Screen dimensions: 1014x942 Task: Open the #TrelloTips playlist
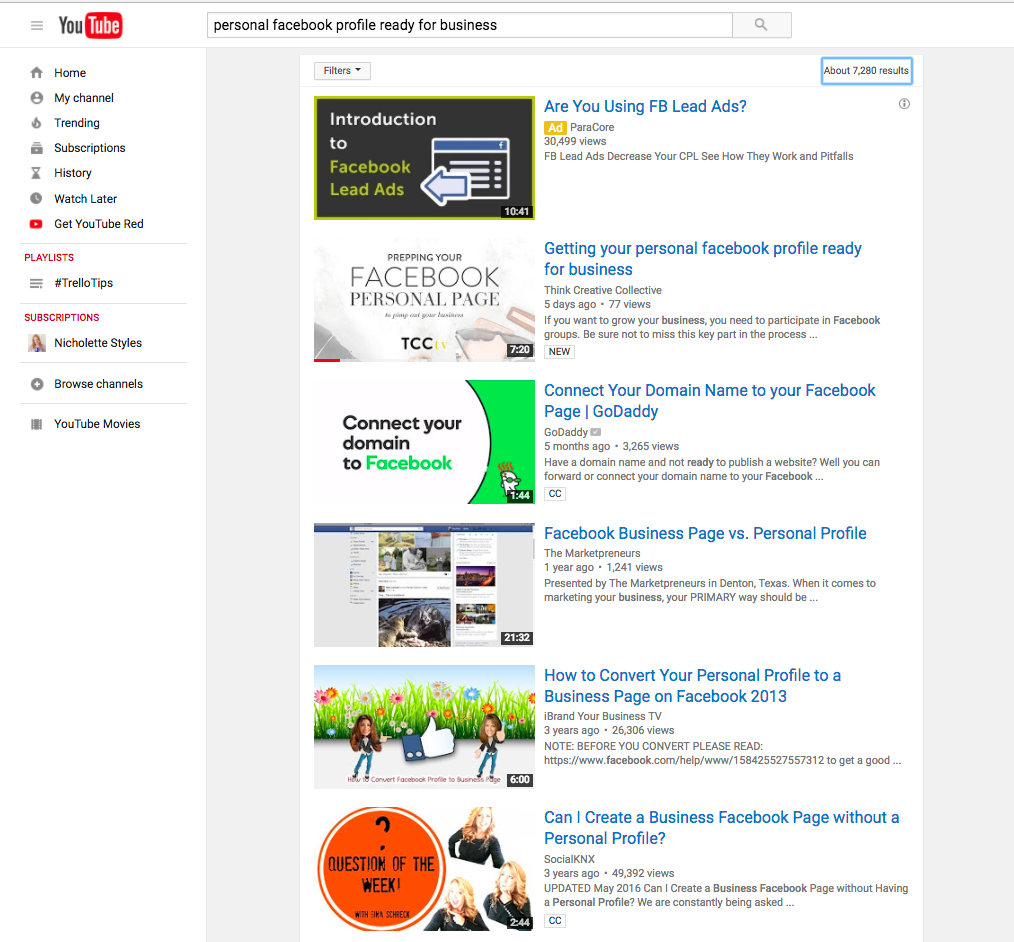coord(83,283)
